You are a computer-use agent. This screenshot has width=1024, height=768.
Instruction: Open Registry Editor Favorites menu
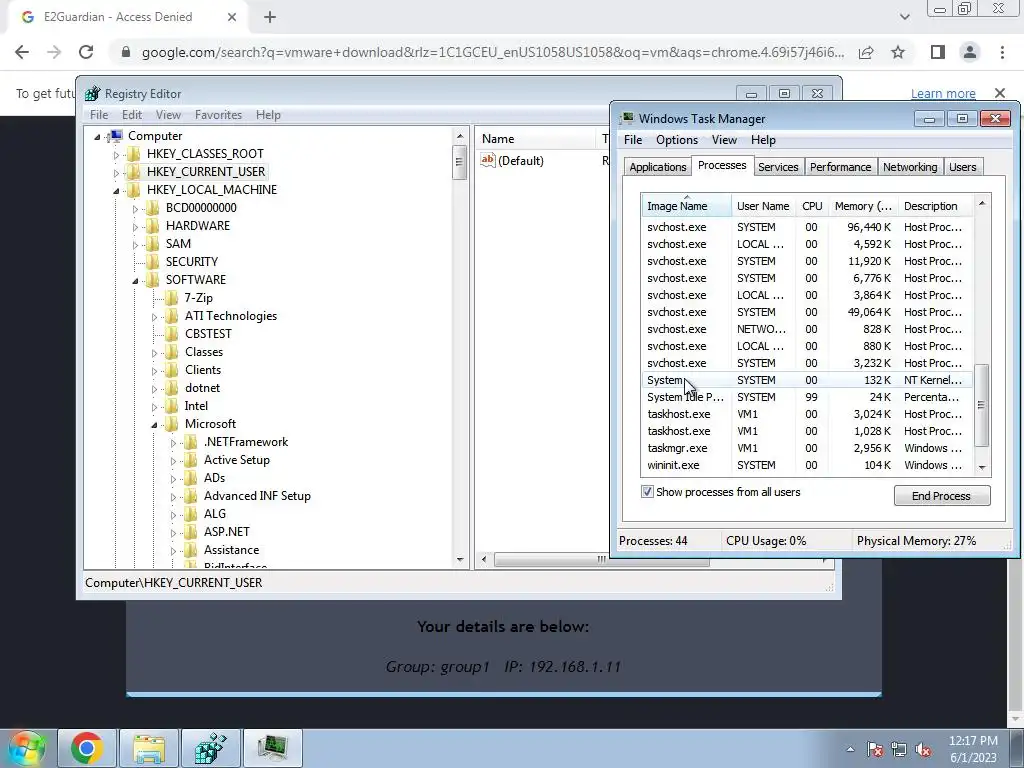point(218,115)
